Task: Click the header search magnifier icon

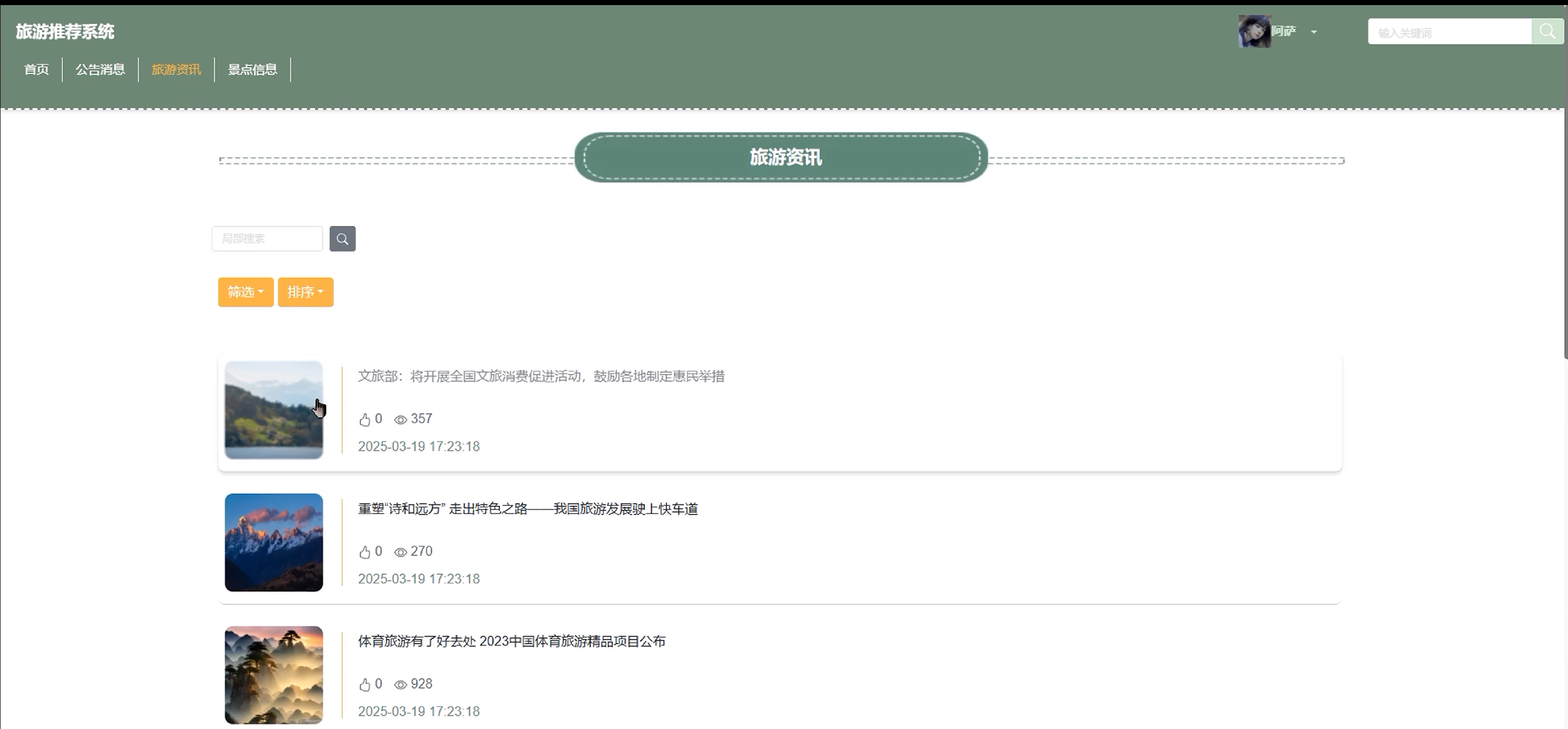Action: [1547, 31]
